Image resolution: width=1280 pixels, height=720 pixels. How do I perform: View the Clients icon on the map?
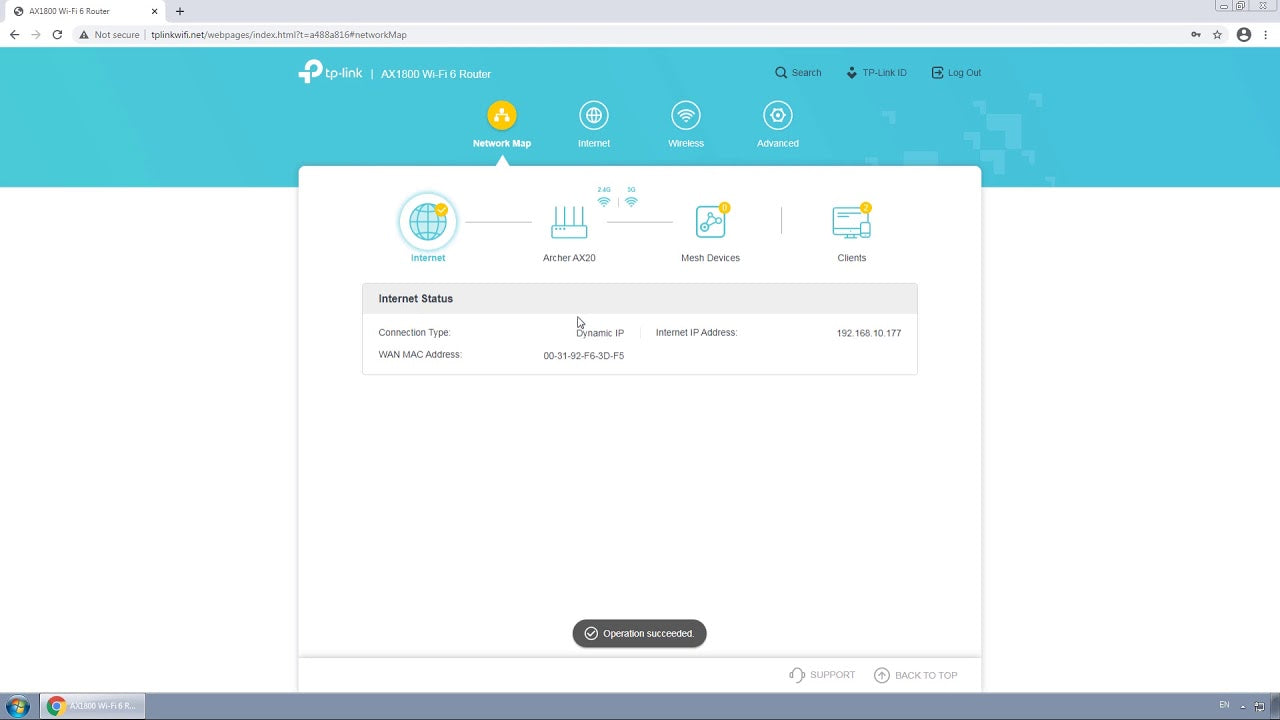pos(851,221)
